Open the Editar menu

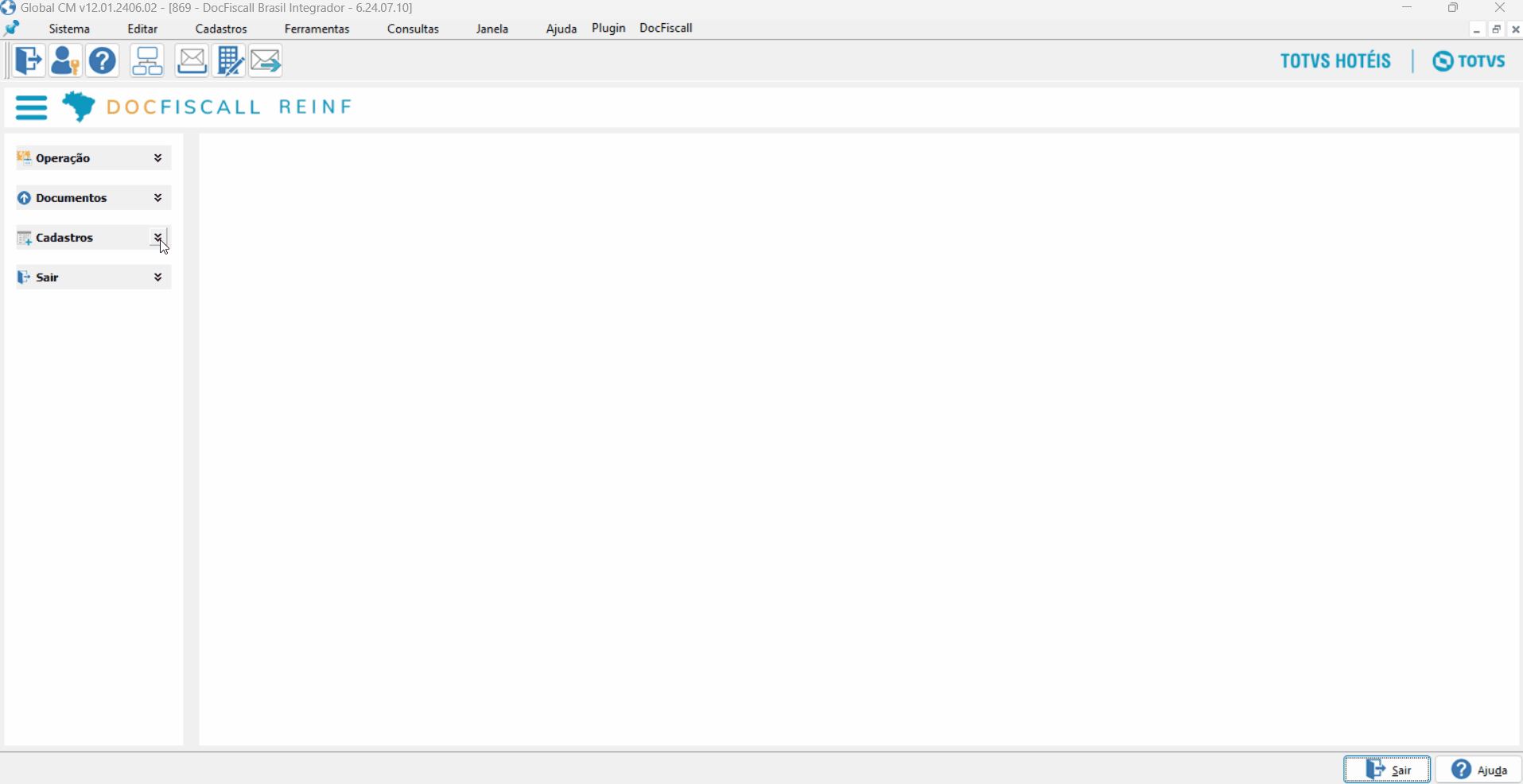point(142,29)
